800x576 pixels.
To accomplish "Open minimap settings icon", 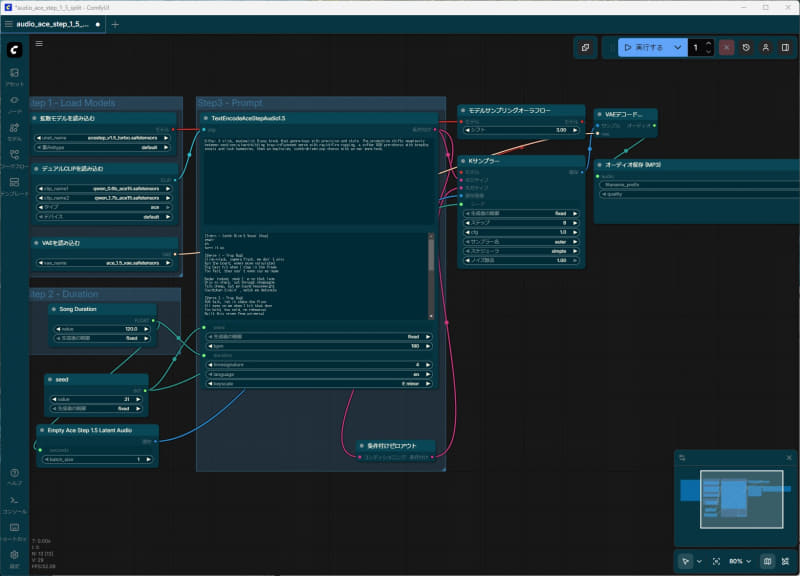I will pos(682,458).
